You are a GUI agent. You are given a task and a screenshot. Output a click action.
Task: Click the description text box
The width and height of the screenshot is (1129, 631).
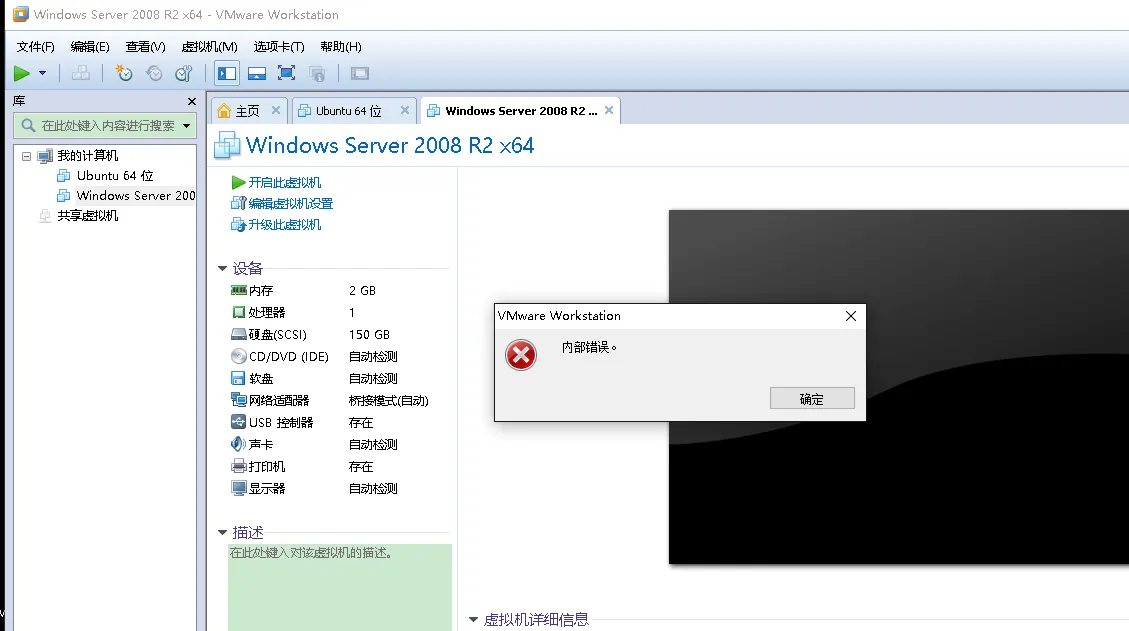[340, 587]
